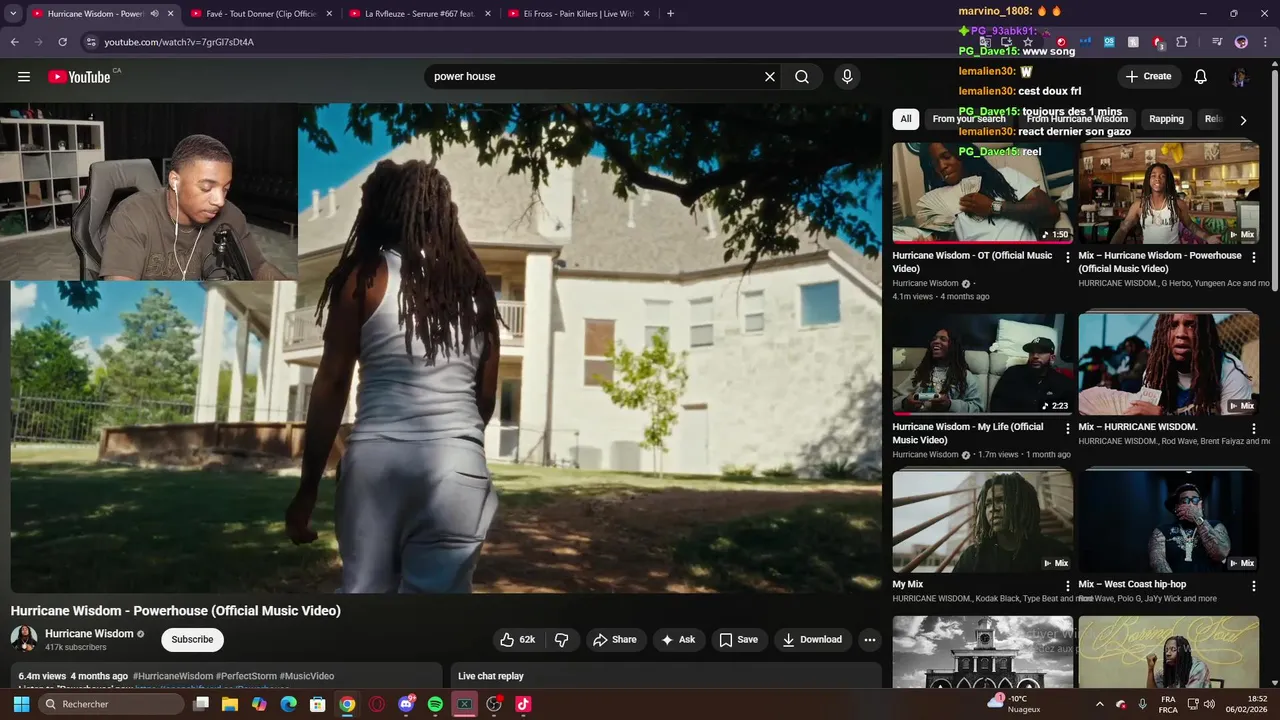Click the #MusicVideo hashtag
This screenshot has height=720, width=1280.
click(307, 677)
